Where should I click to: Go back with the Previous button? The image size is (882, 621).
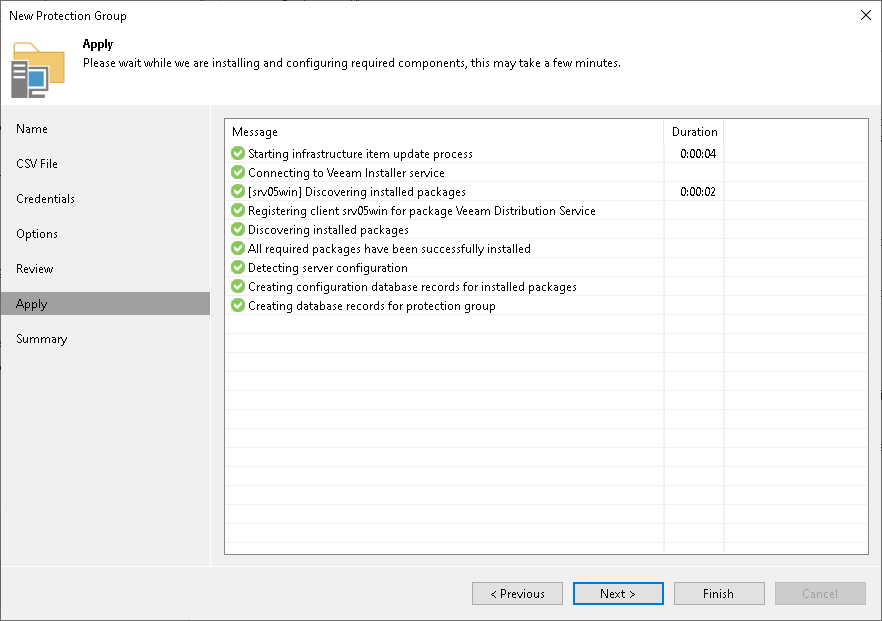pyautogui.click(x=517, y=594)
